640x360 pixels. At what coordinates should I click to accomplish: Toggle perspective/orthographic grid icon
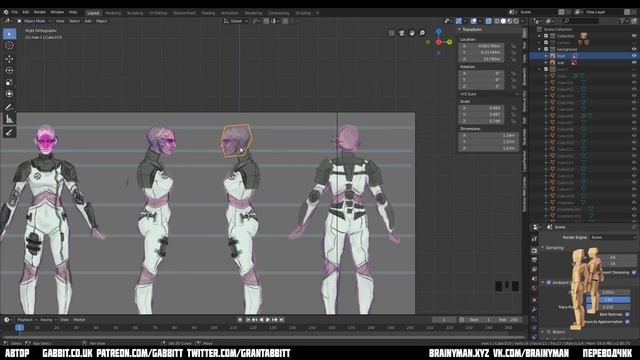click(391, 33)
